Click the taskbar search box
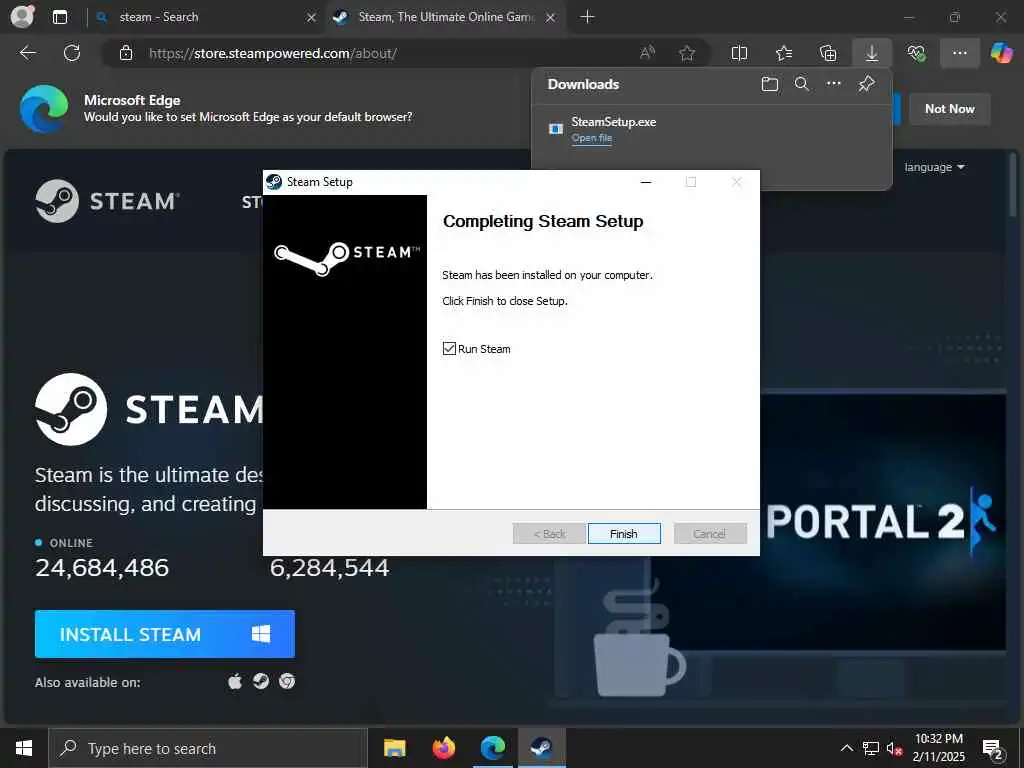 (x=208, y=748)
